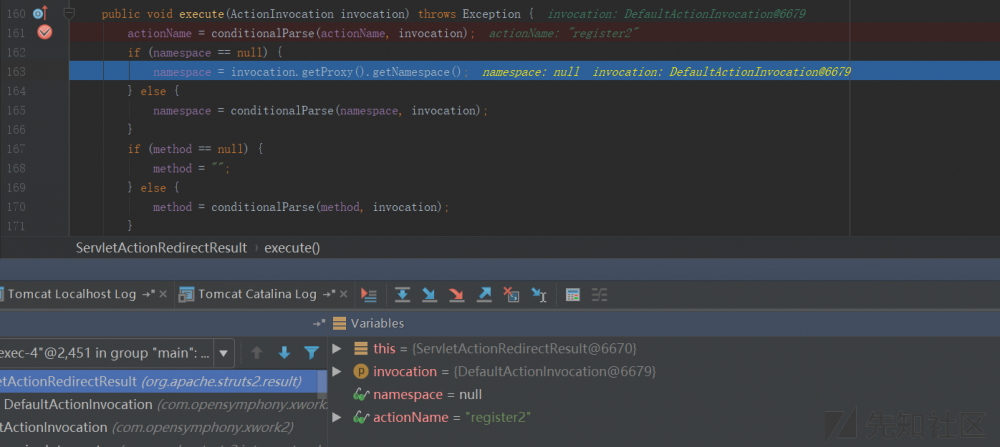Viewport: 1000px width, 447px height.
Task: Click Run to Cursor icon
Action: coord(540,294)
